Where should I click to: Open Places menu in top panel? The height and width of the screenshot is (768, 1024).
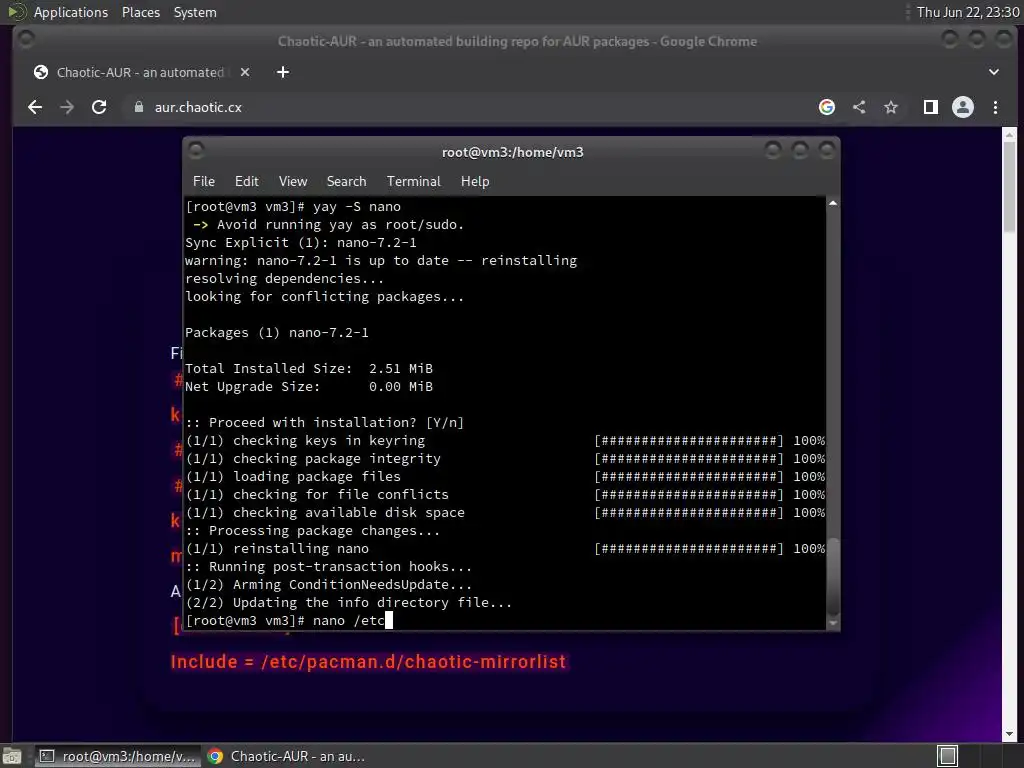(x=141, y=12)
